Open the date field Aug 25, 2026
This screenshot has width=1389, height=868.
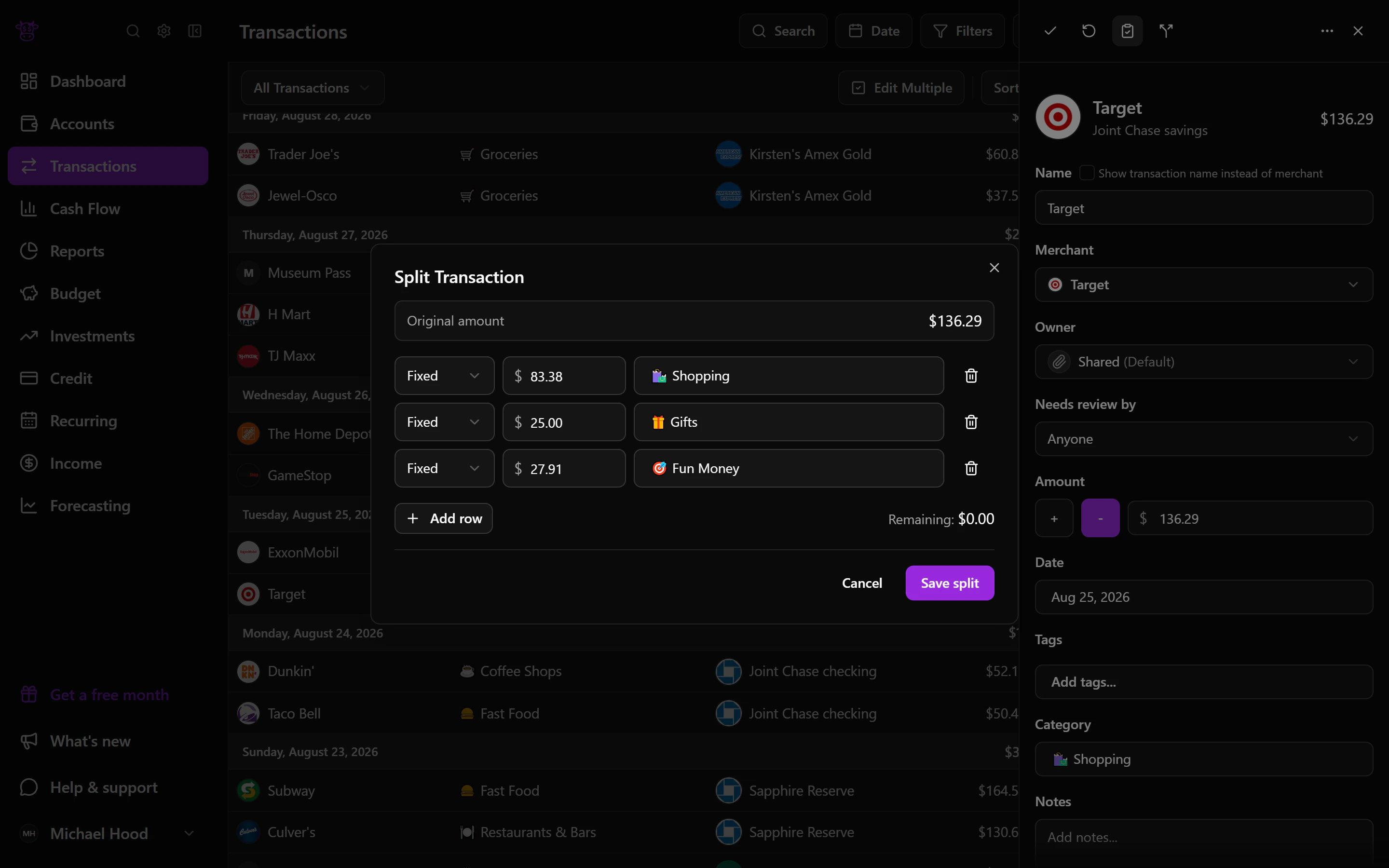point(1204,597)
